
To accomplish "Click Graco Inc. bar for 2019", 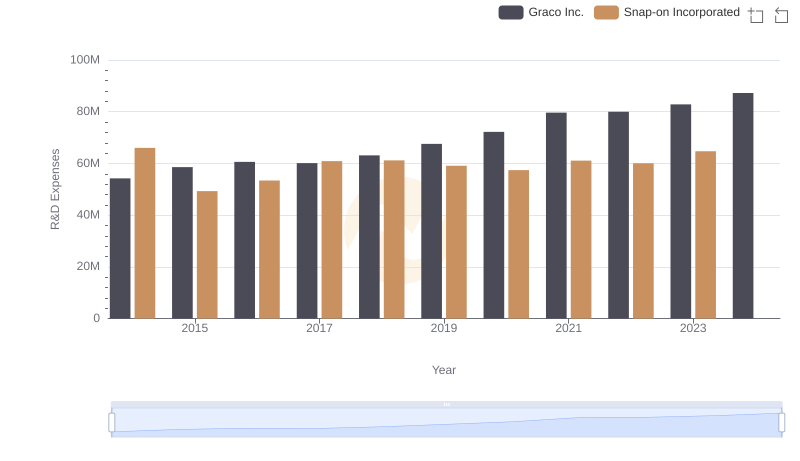I will point(432,232).
